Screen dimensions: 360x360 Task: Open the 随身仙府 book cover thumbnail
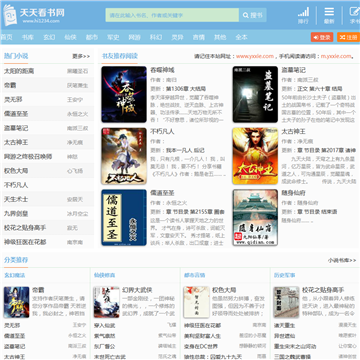(255, 218)
